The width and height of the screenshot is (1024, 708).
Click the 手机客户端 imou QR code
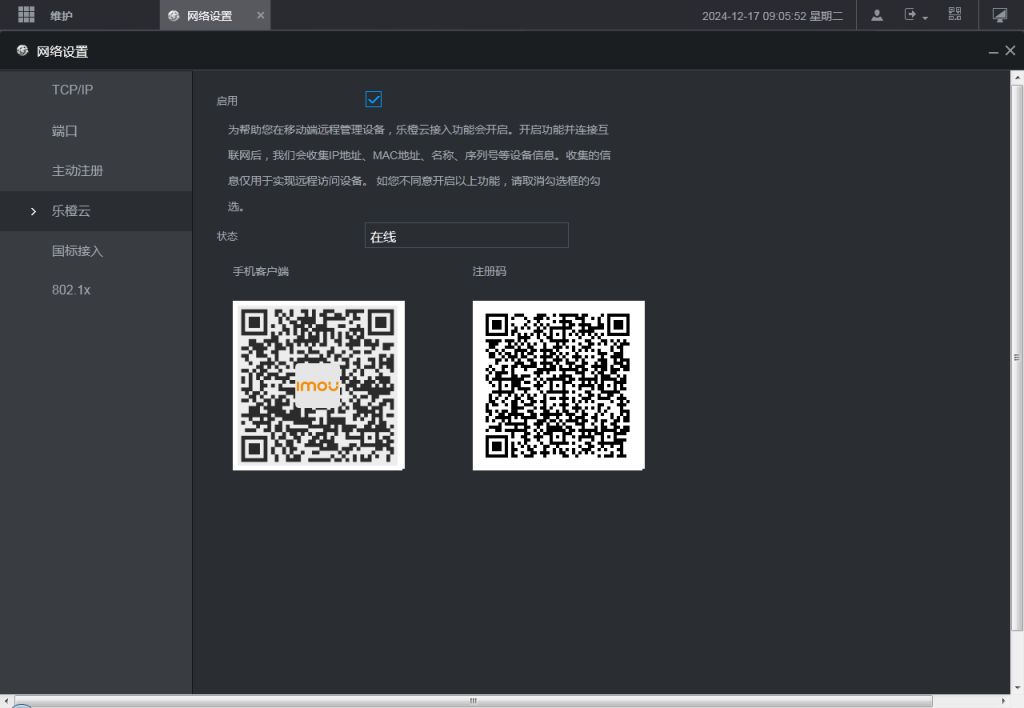[x=318, y=385]
